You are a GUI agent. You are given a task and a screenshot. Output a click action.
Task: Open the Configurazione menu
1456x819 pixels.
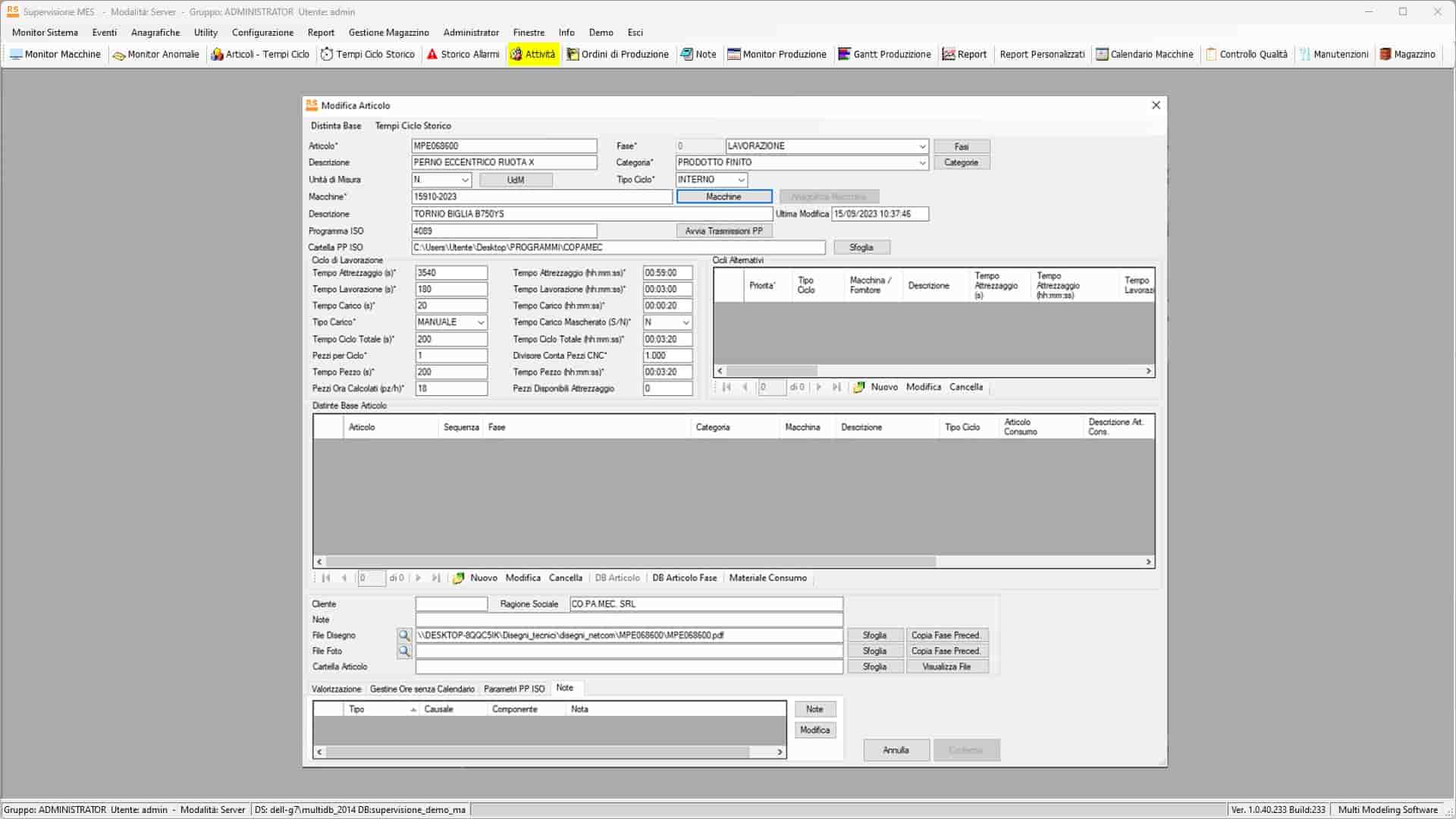click(x=262, y=33)
